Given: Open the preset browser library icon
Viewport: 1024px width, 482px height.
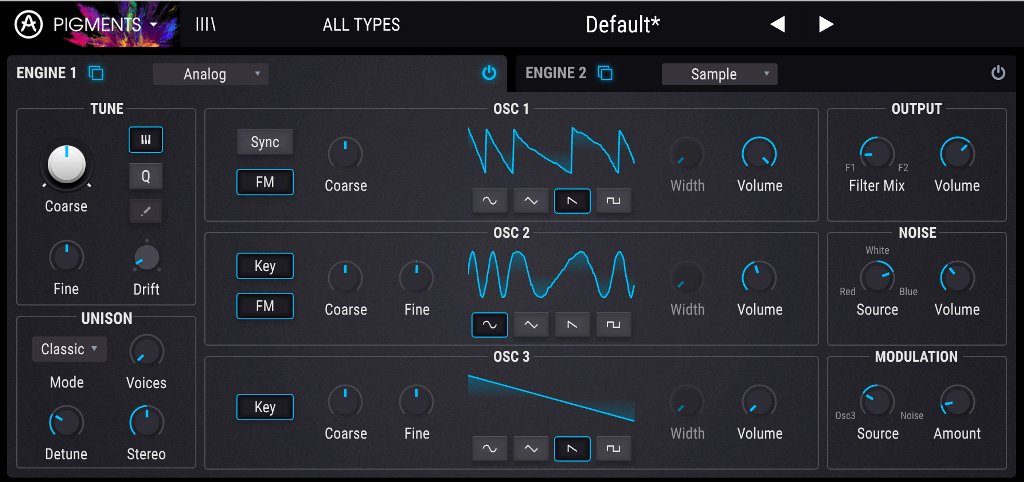Looking at the screenshot, I should click(205, 25).
